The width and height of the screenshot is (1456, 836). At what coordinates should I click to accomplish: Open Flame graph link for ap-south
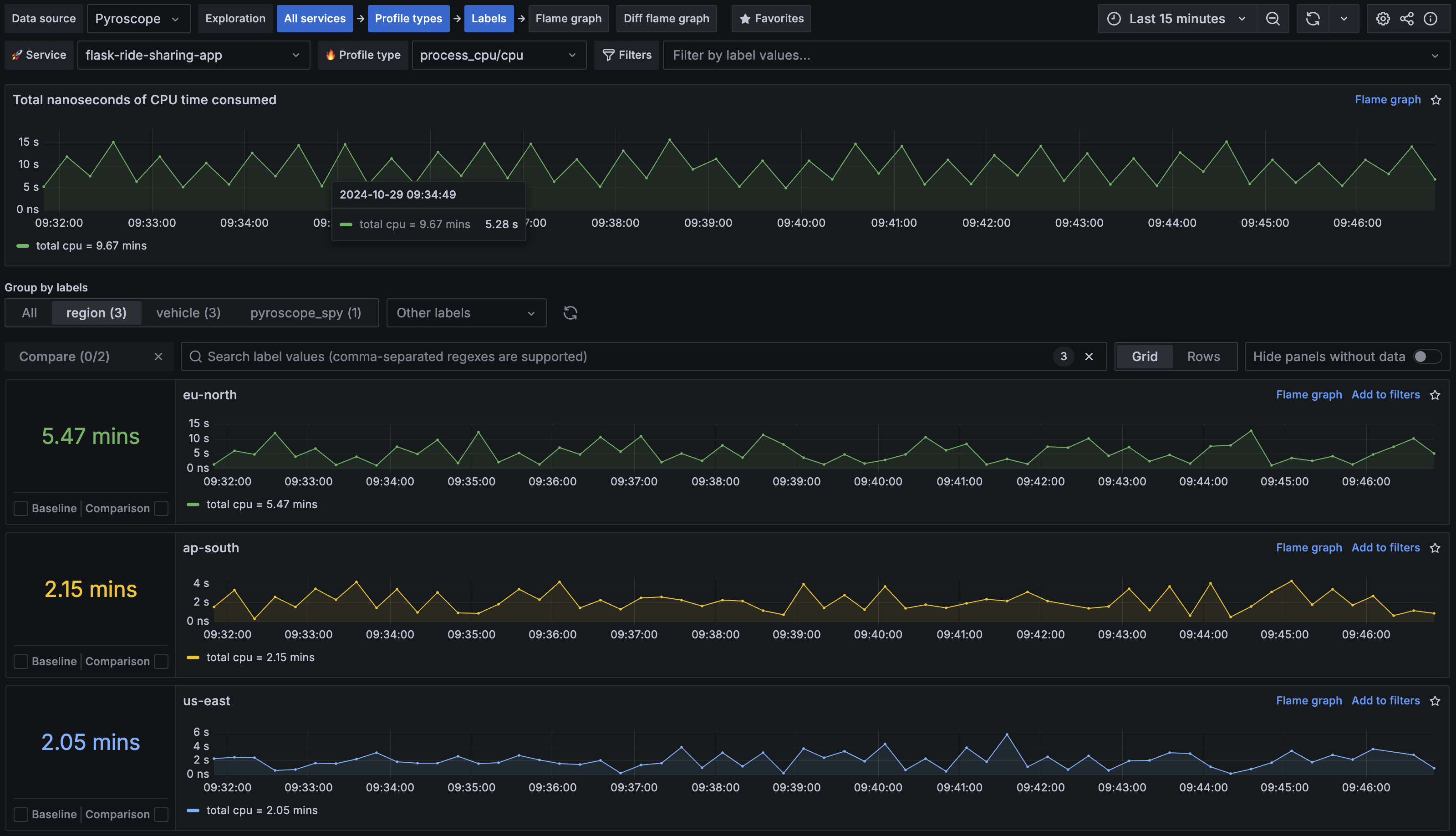pos(1308,548)
